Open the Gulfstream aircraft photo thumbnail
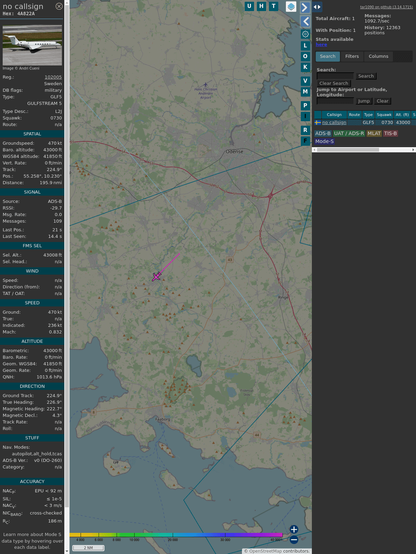The width and height of the screenshot is (416, 554). 32,45
